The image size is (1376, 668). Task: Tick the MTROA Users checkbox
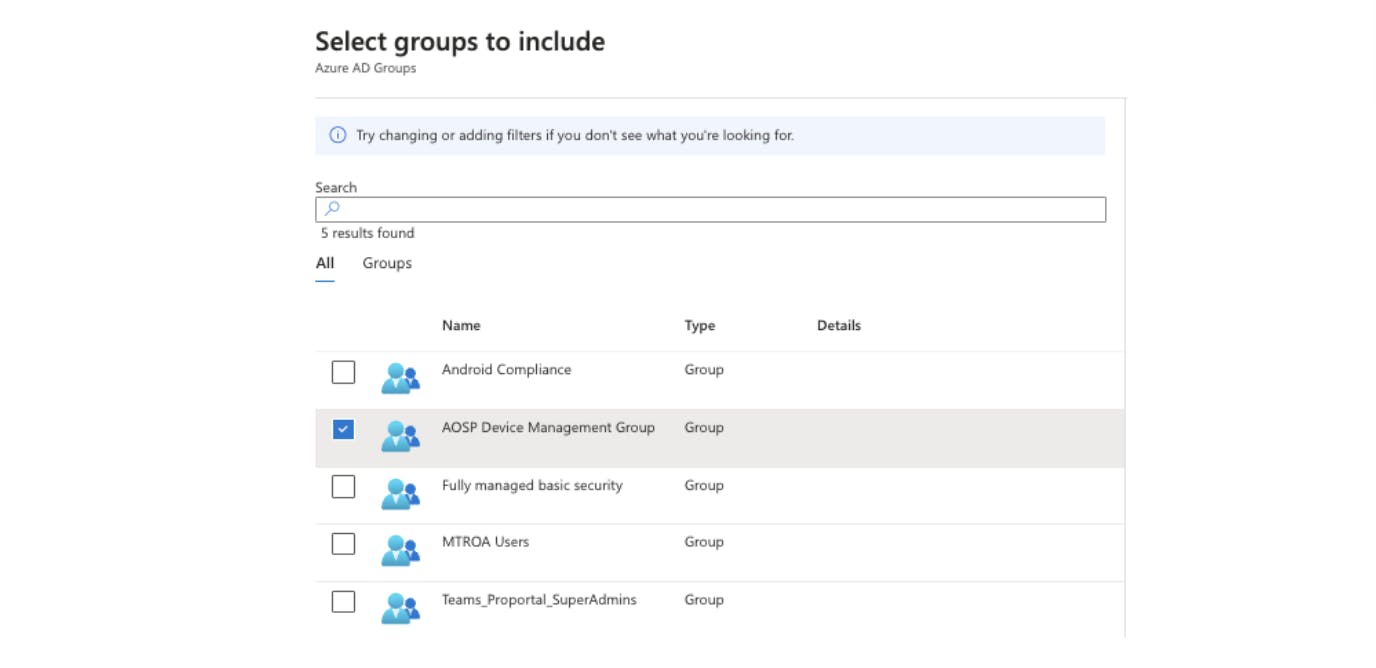click(343, 544)
